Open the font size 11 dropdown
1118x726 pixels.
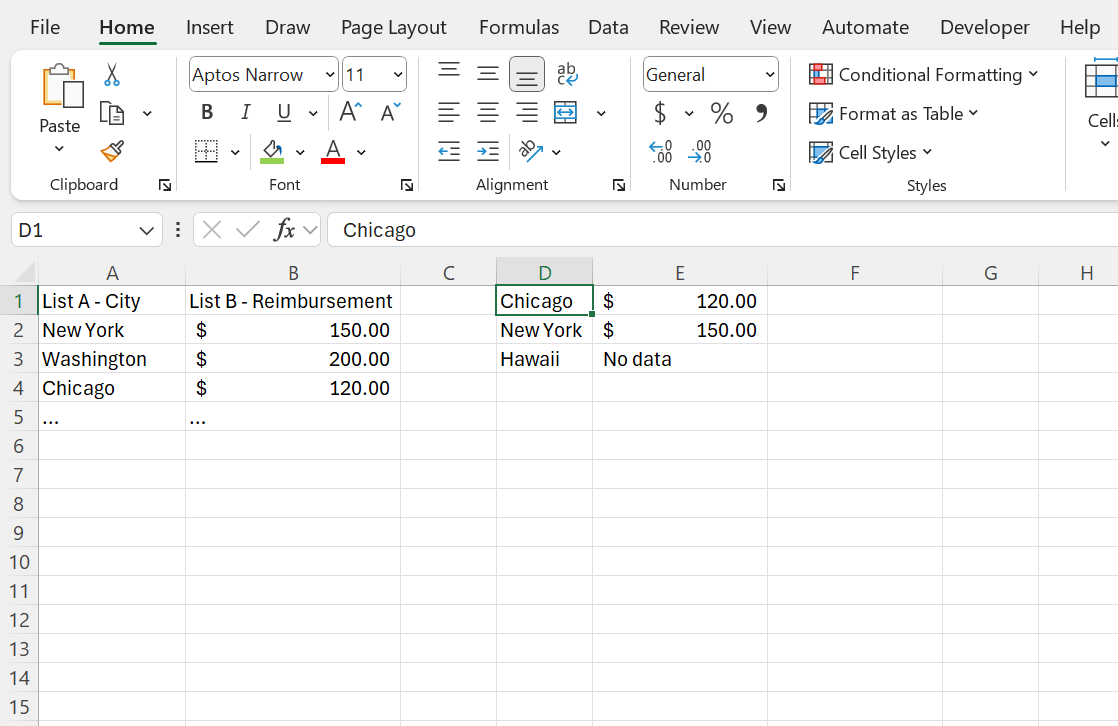pos(398,74)
